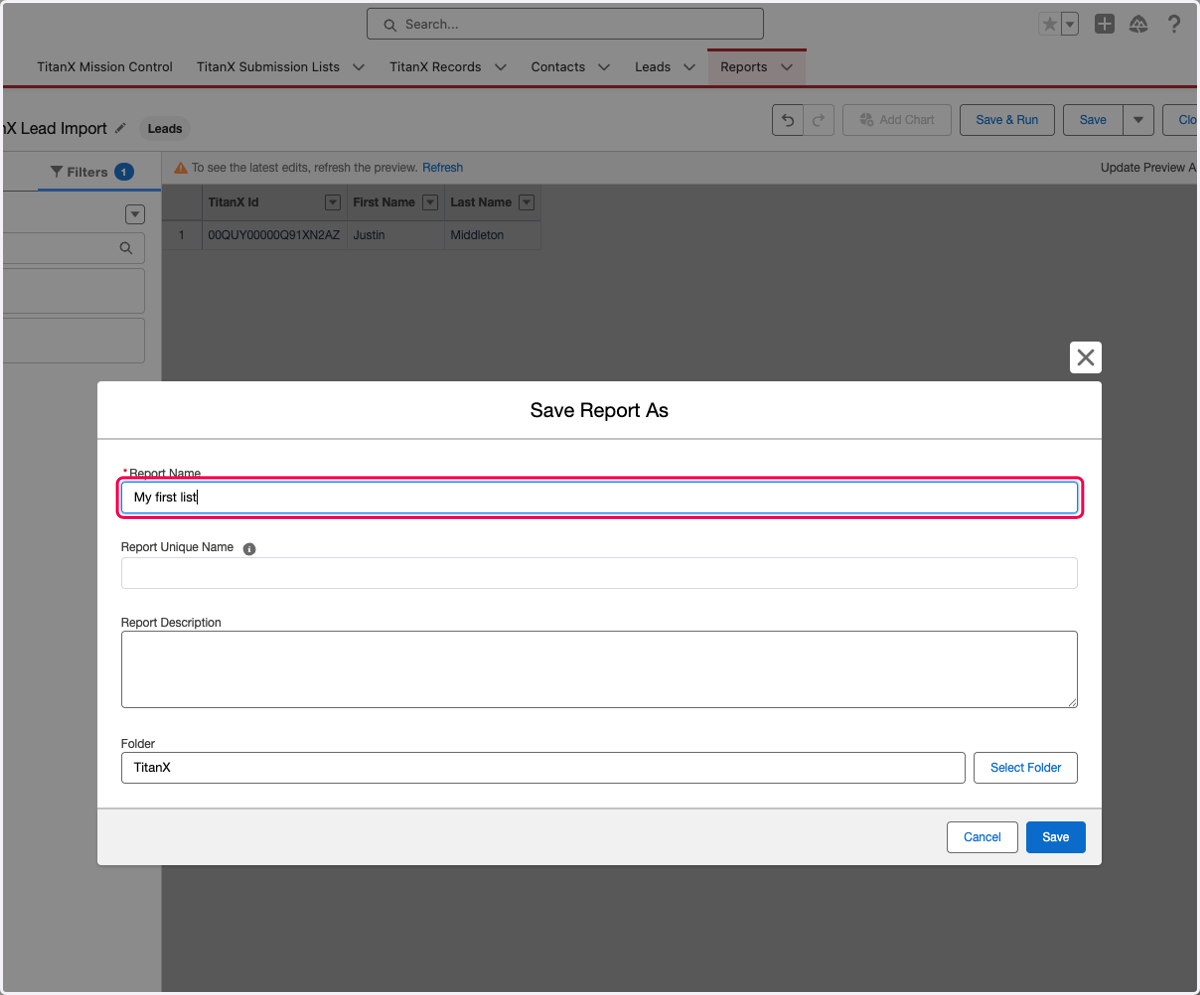The width and height of the screenshot is (1200, 995).
Task: Click the undo arrow button
Action: (x=788, y=120)
